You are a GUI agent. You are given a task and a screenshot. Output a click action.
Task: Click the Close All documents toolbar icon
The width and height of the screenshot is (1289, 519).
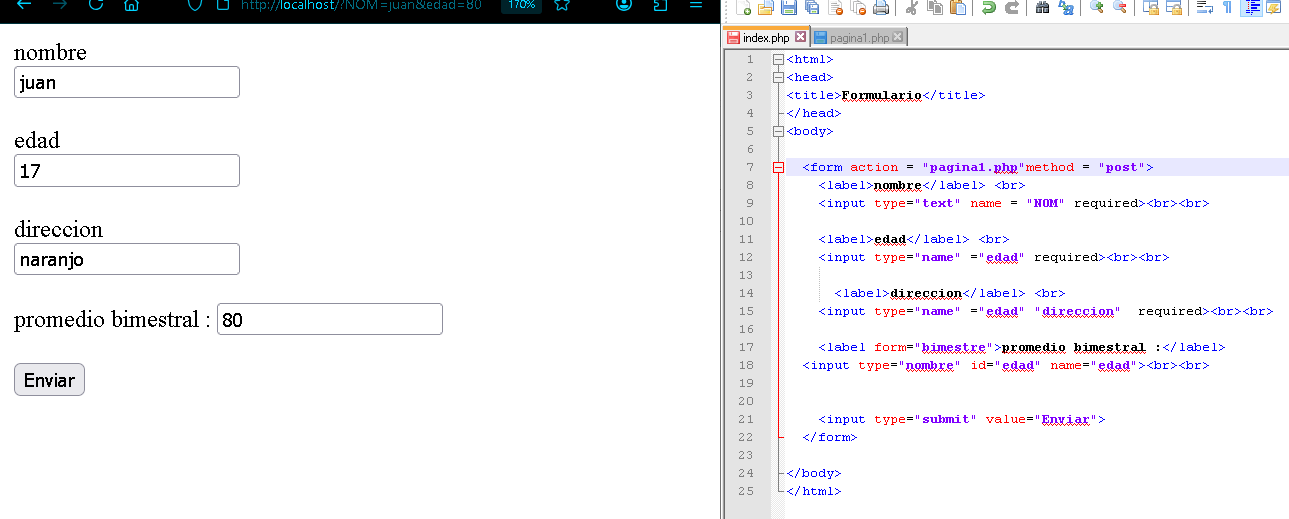pos(858,8)
